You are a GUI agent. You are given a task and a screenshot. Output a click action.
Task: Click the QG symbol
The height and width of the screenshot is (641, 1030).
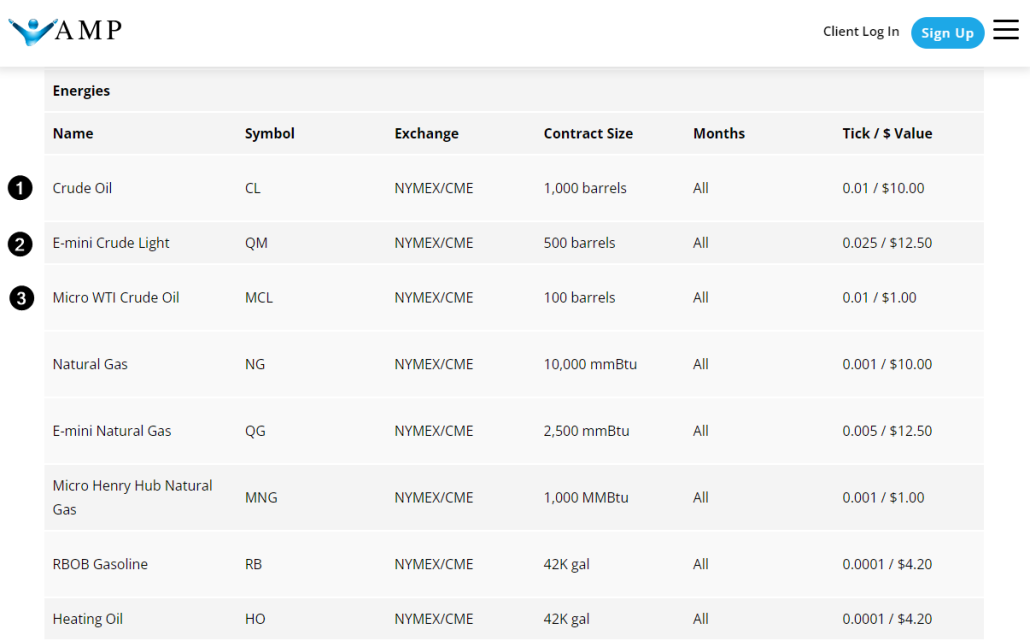[254, 431]
